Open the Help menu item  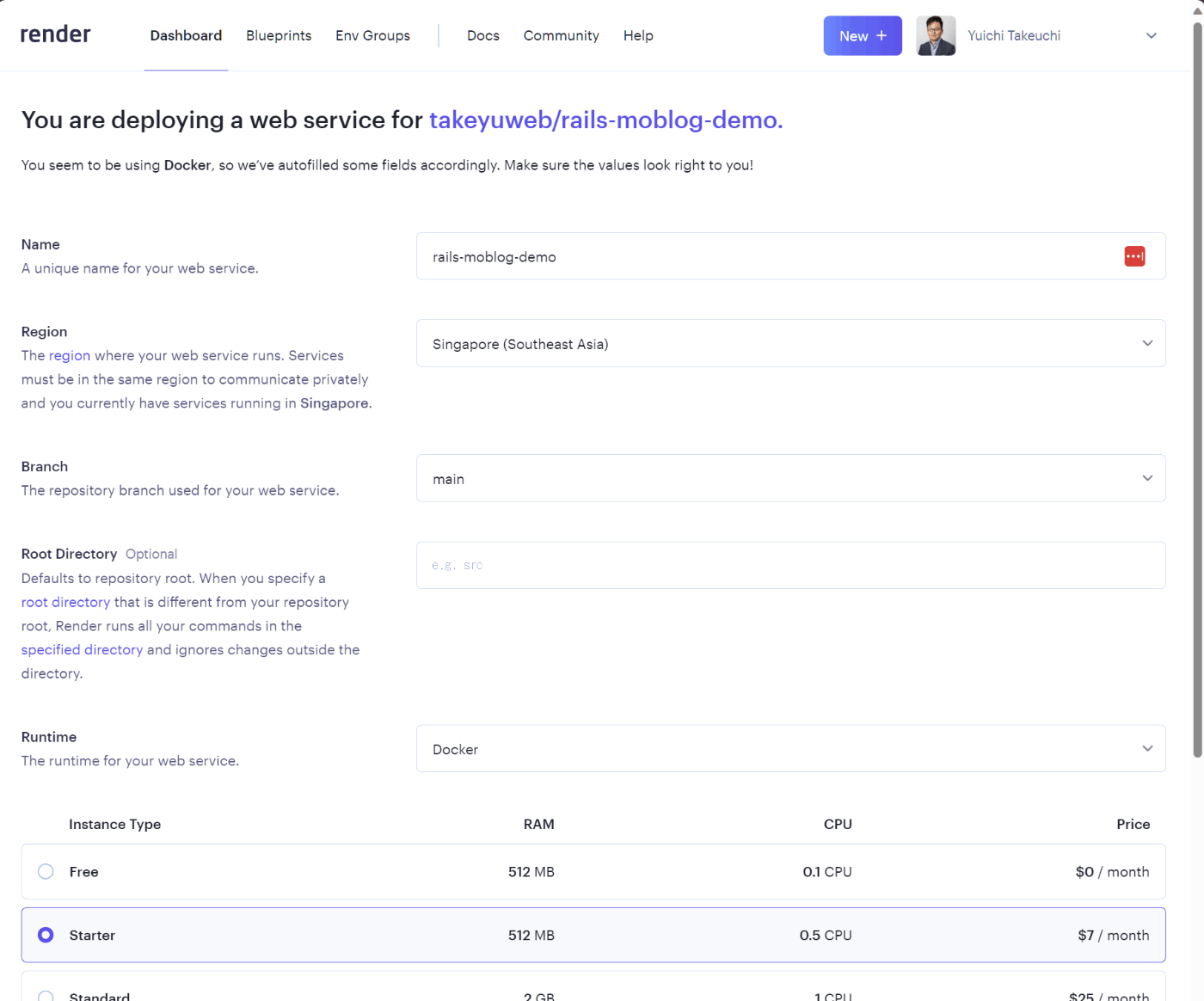tap(638, 36)
